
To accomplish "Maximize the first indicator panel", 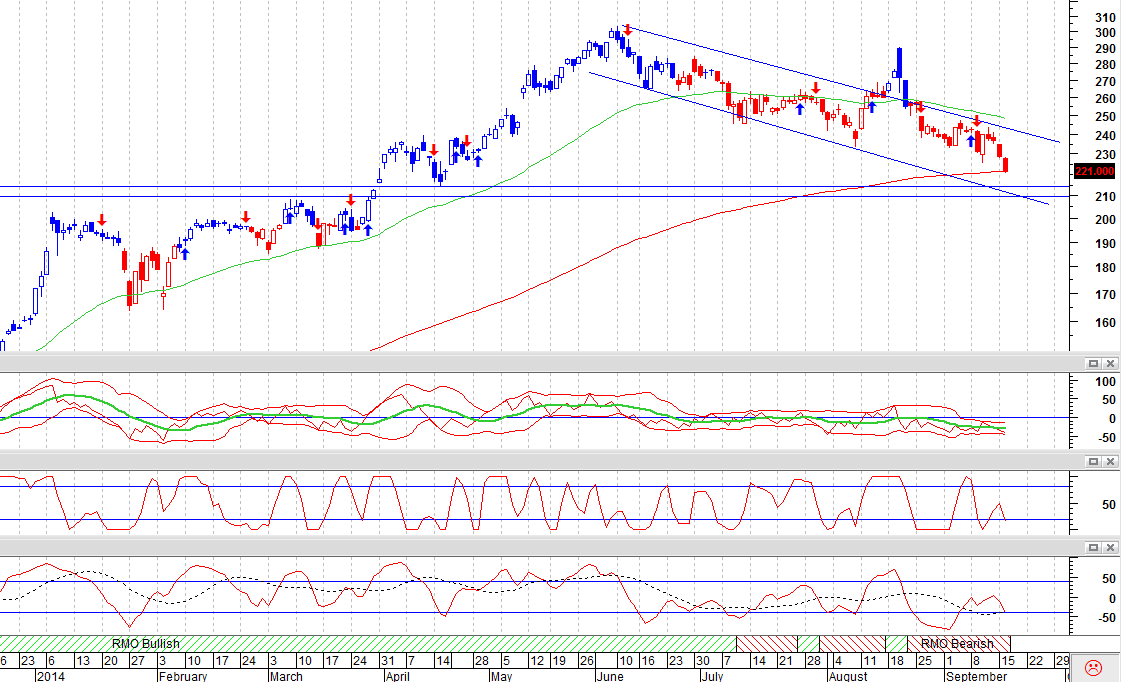I will [1093, 364].
